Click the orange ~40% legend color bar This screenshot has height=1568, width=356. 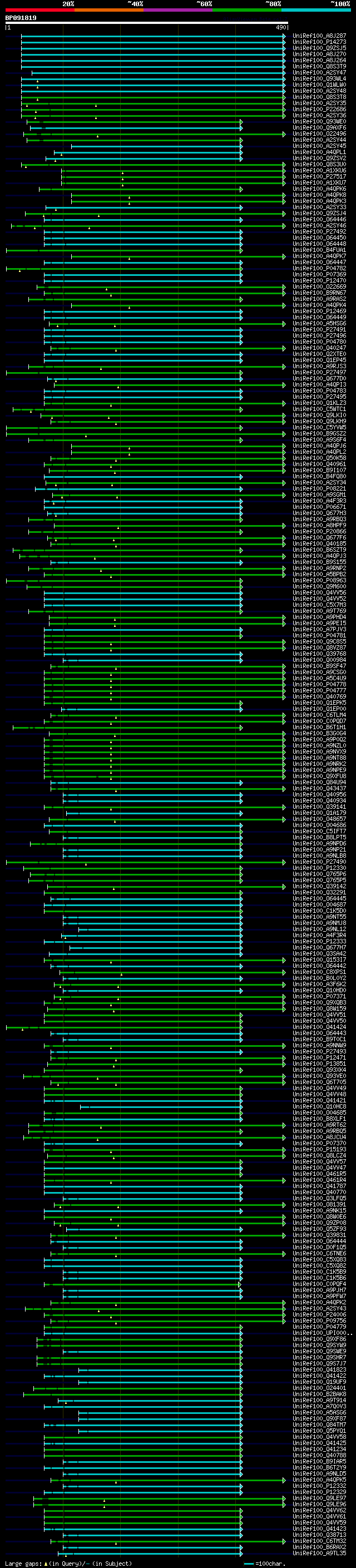(110, 10)
